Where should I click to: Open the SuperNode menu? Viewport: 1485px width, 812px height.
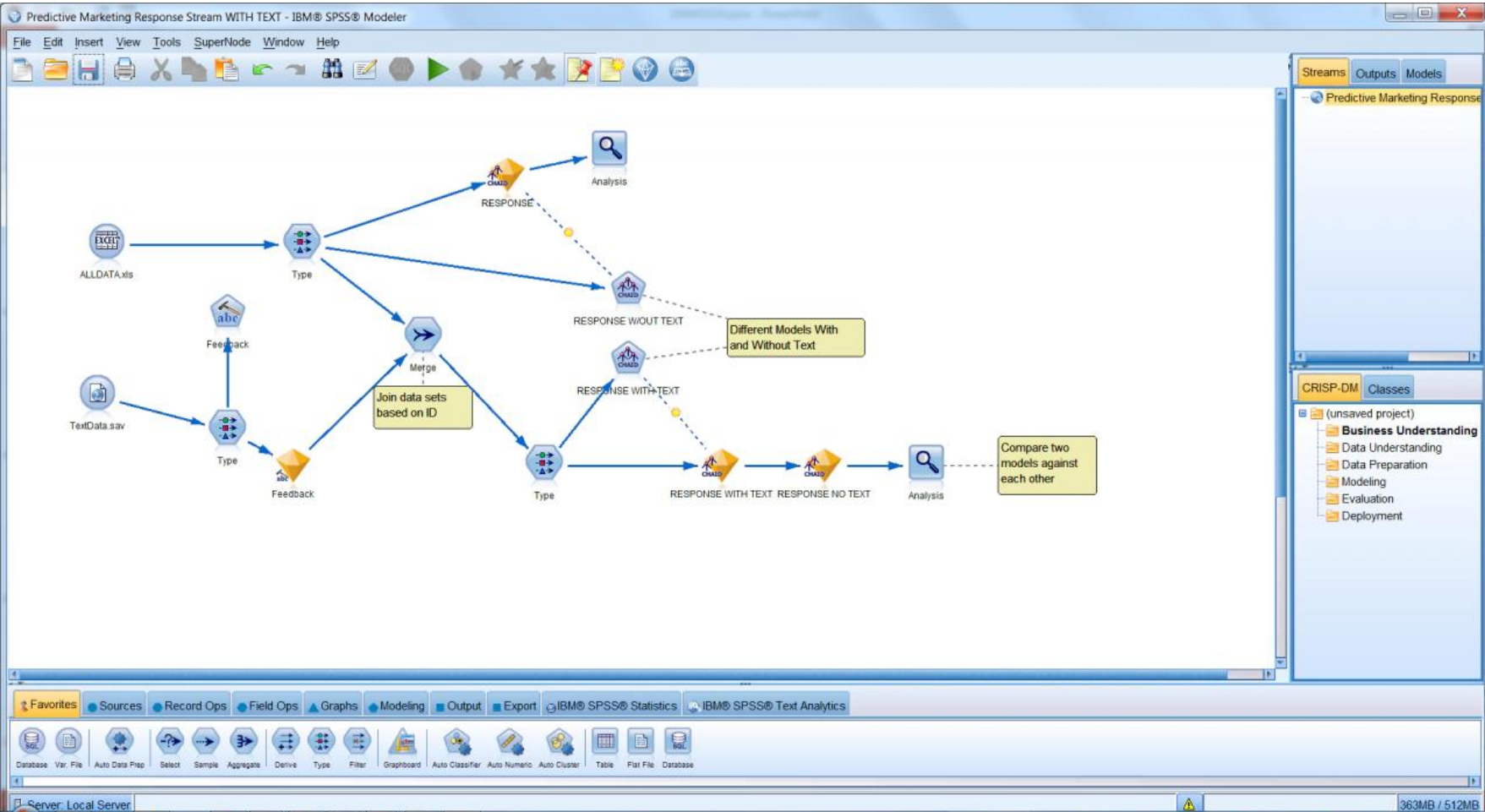click(221, 41)
